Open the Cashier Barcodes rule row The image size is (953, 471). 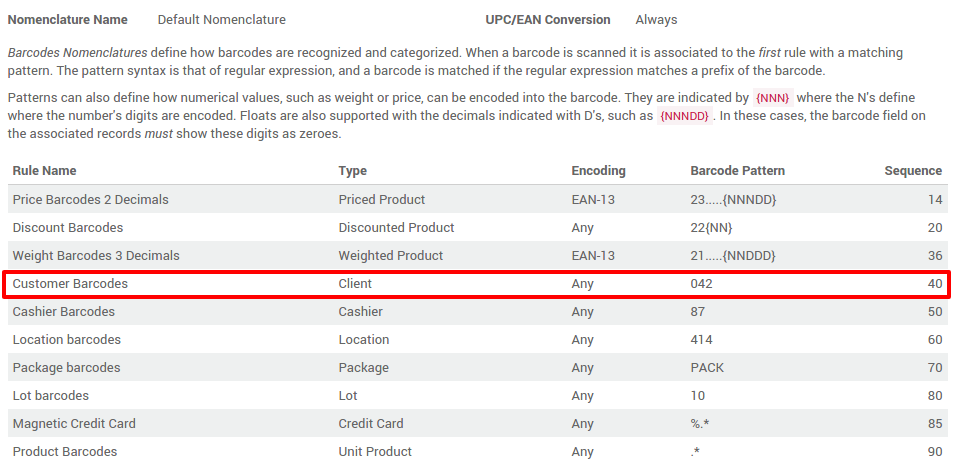[64, 312]
